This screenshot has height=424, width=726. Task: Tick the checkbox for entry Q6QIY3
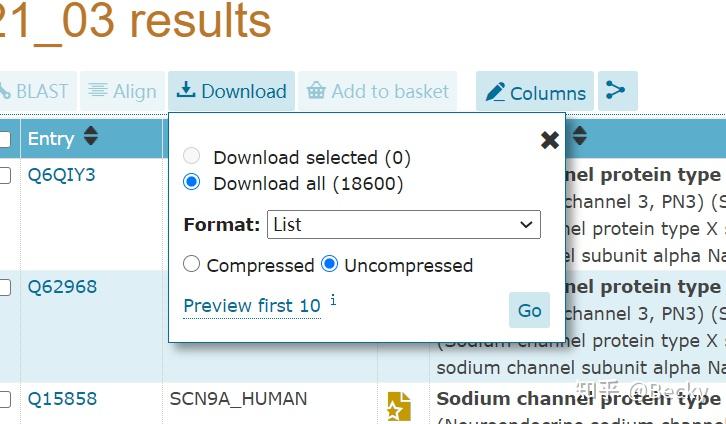click(5, 175)
